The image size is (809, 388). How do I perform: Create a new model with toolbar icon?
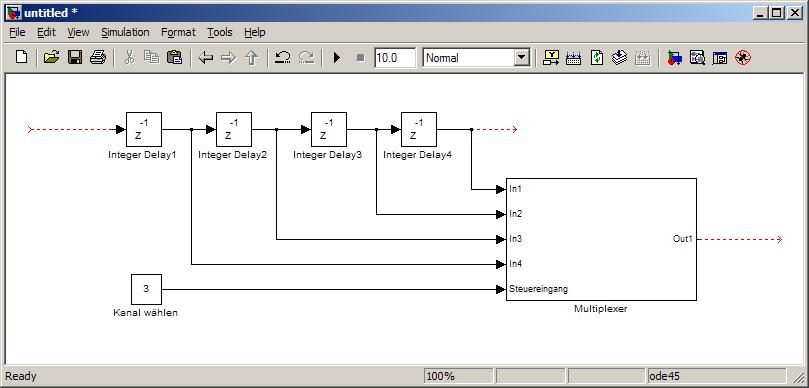[x=21, y=57]
